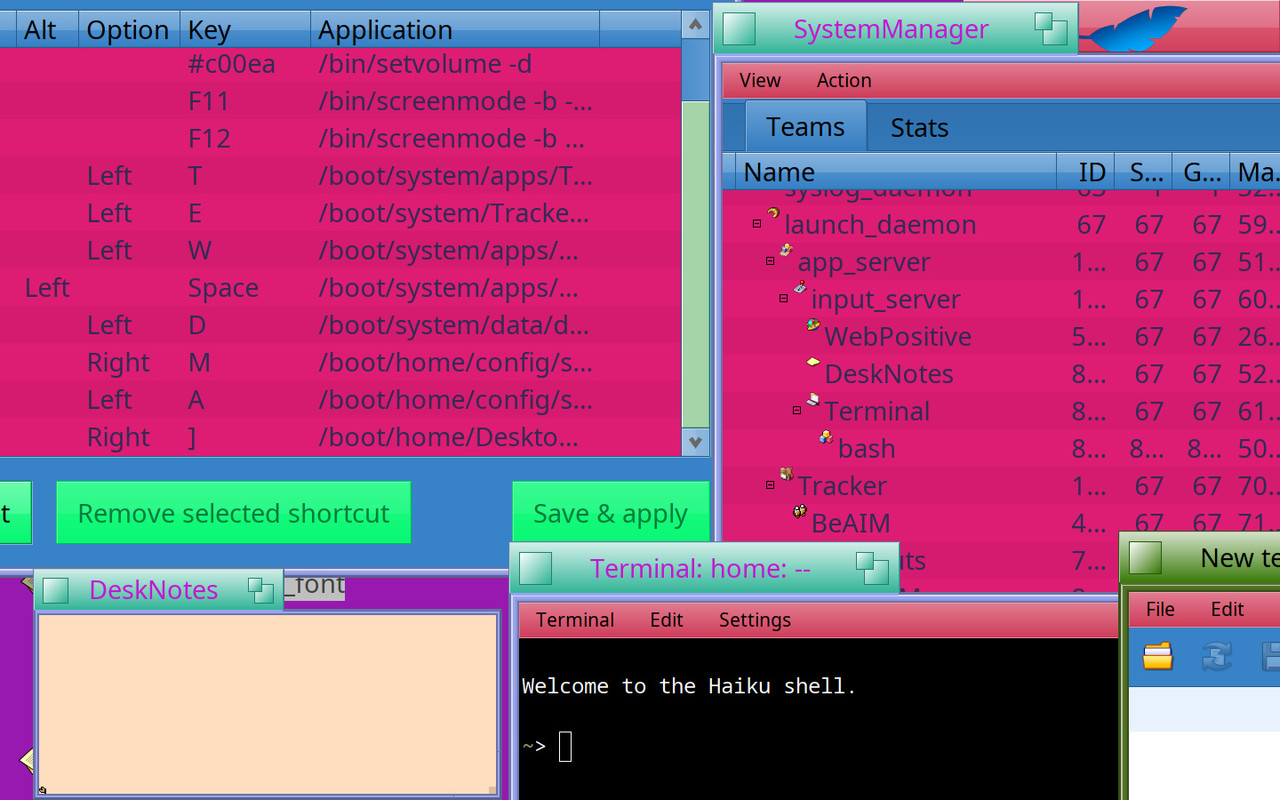Image resolution: width=1280 pixels, height=800 pixels.
Task: Click the launch_daemon team icon
Action: point(773,213)
